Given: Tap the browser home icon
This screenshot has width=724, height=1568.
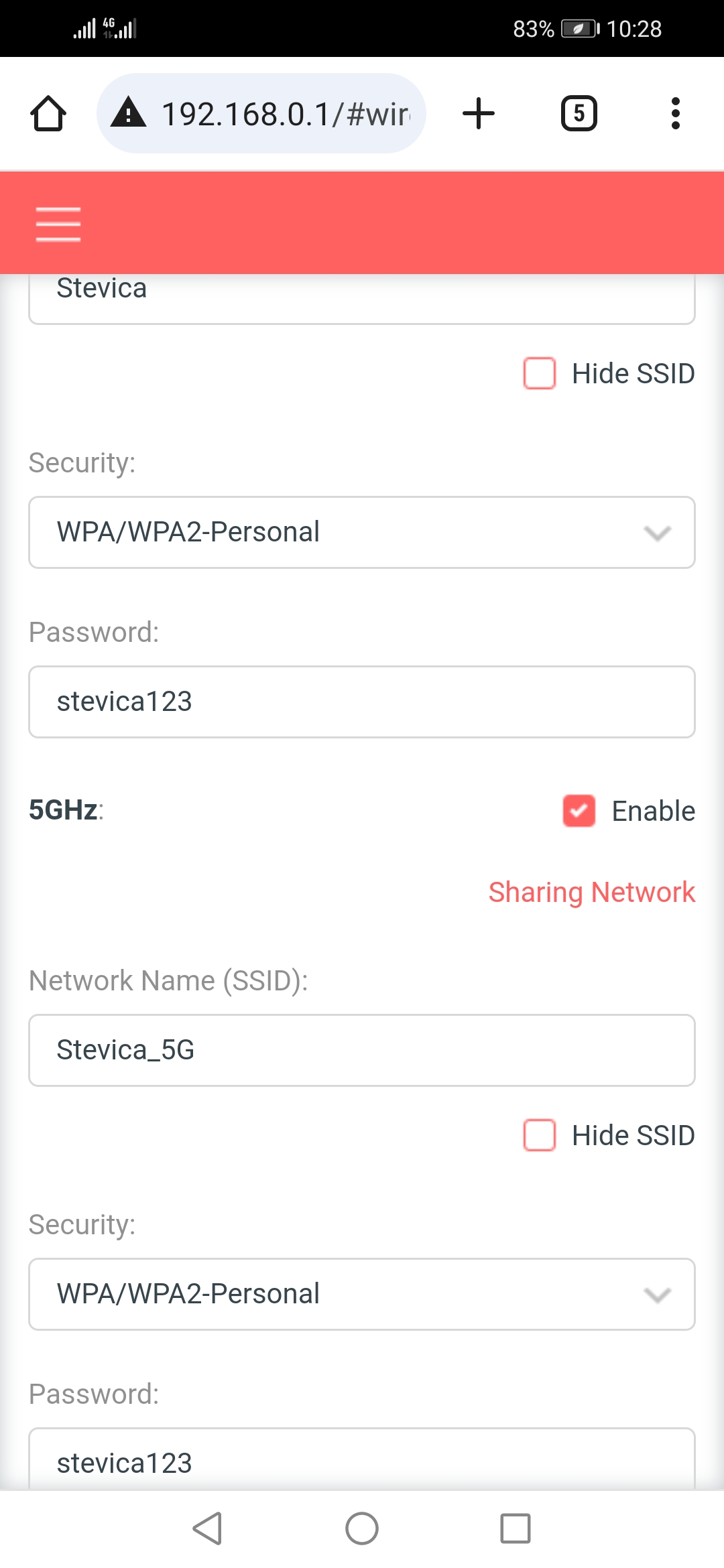Looking at the screenshot, I should [48, 113].
